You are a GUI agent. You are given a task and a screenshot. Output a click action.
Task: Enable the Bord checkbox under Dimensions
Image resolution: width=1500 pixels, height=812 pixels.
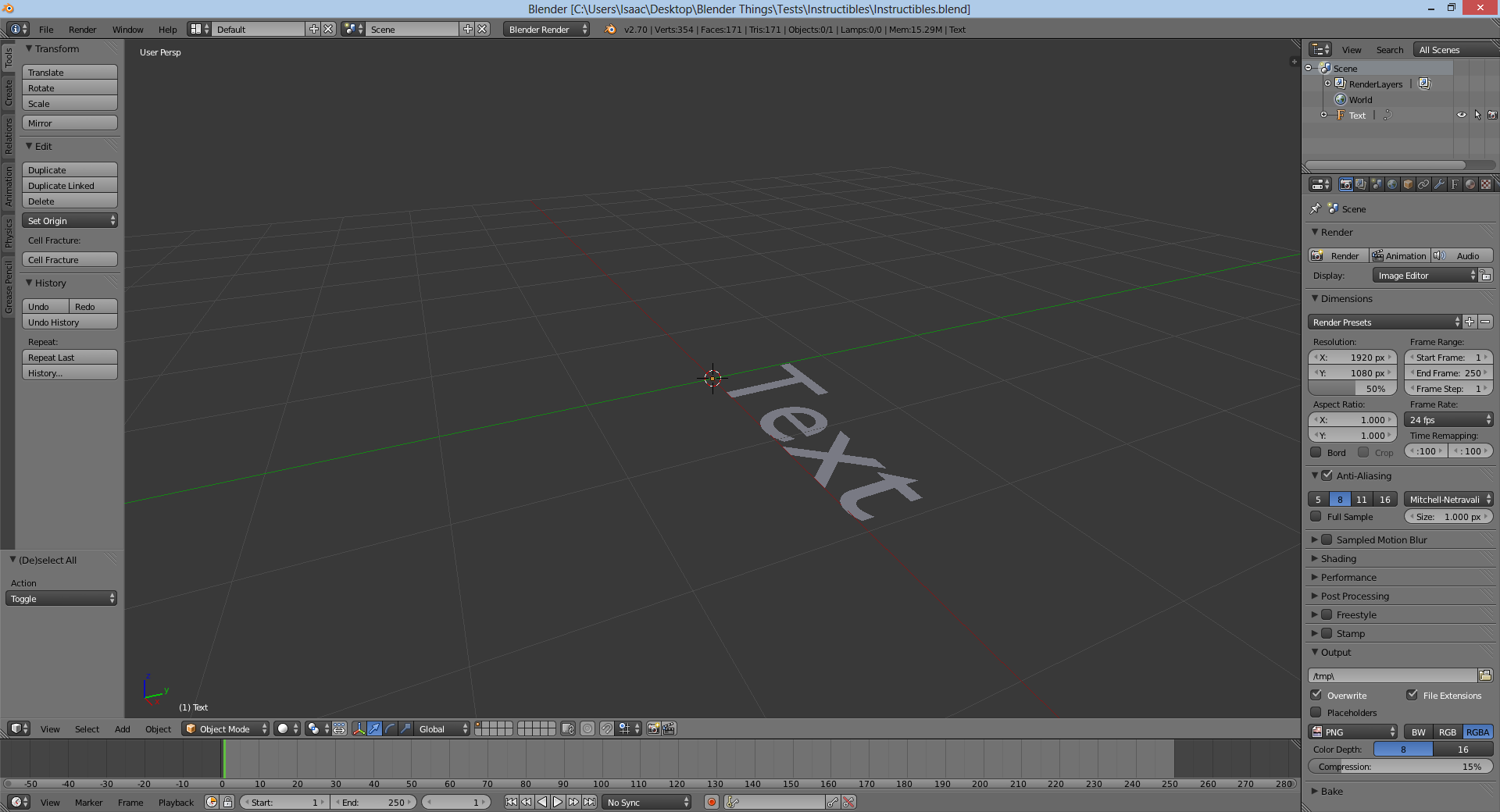pyautogui.click(x=1315, y=452)
